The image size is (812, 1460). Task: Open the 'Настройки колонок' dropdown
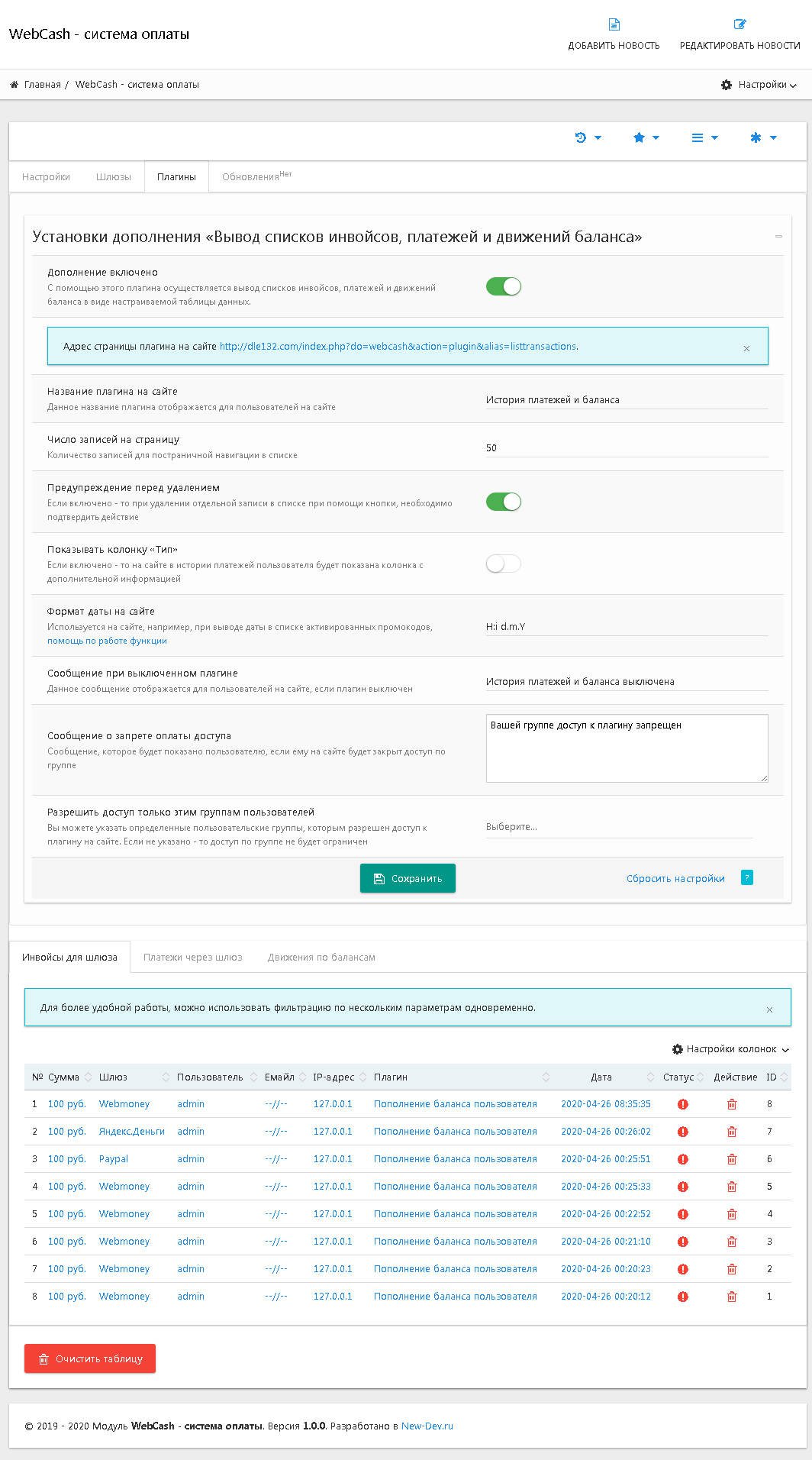coord(730,1049)
